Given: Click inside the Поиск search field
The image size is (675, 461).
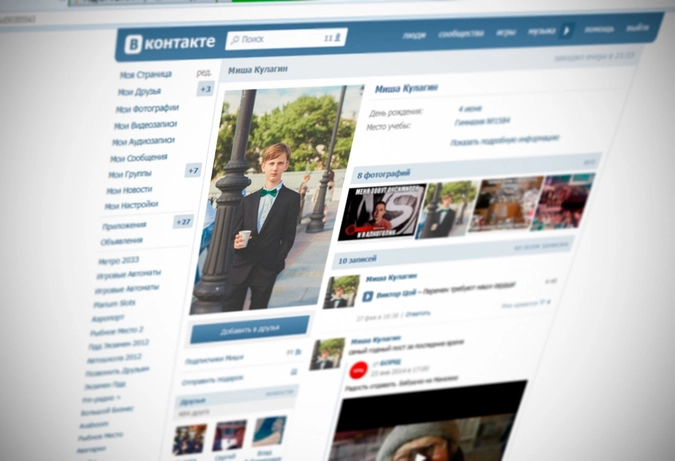Looking at the screenshot, I should [x=286, y=39].
